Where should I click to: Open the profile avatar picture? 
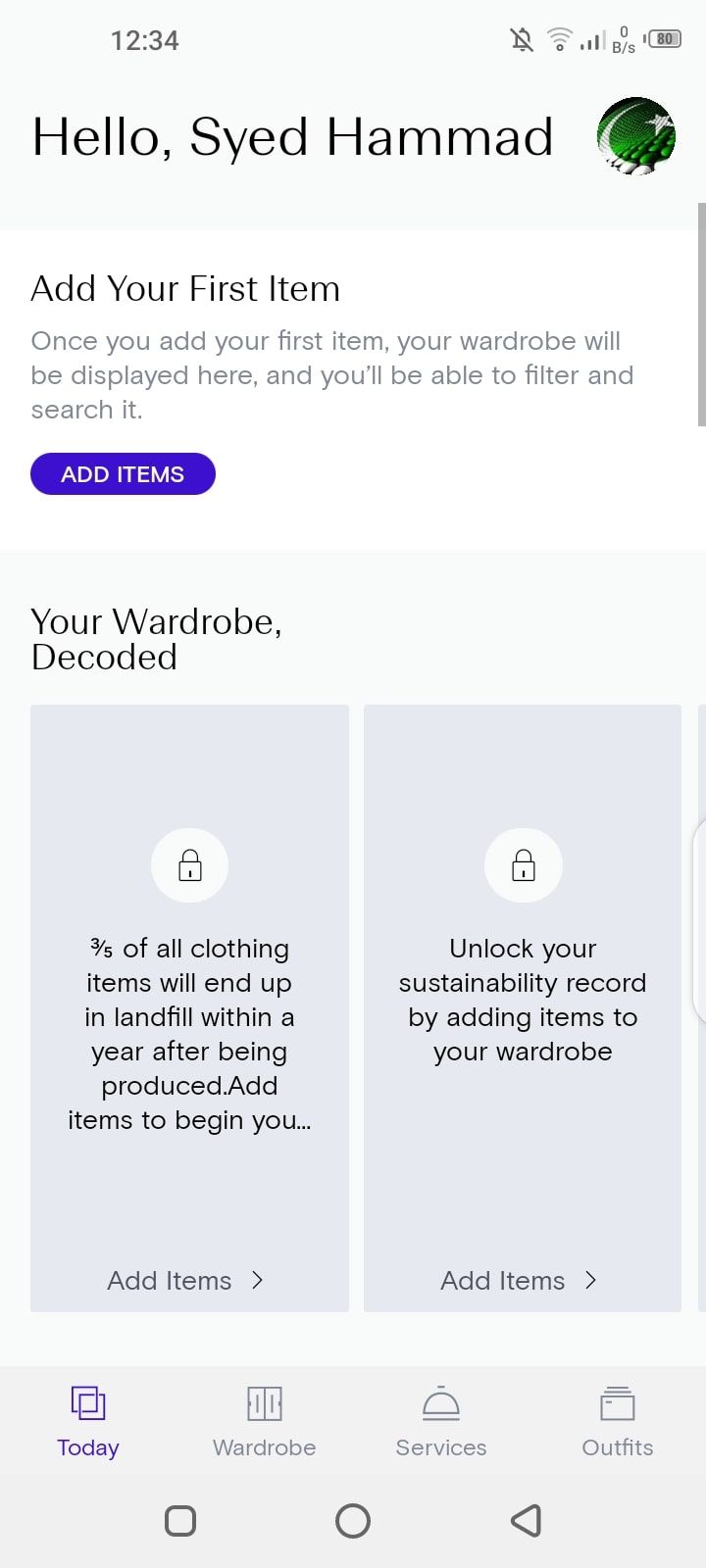pyautogui.click(x=636, y=136)
